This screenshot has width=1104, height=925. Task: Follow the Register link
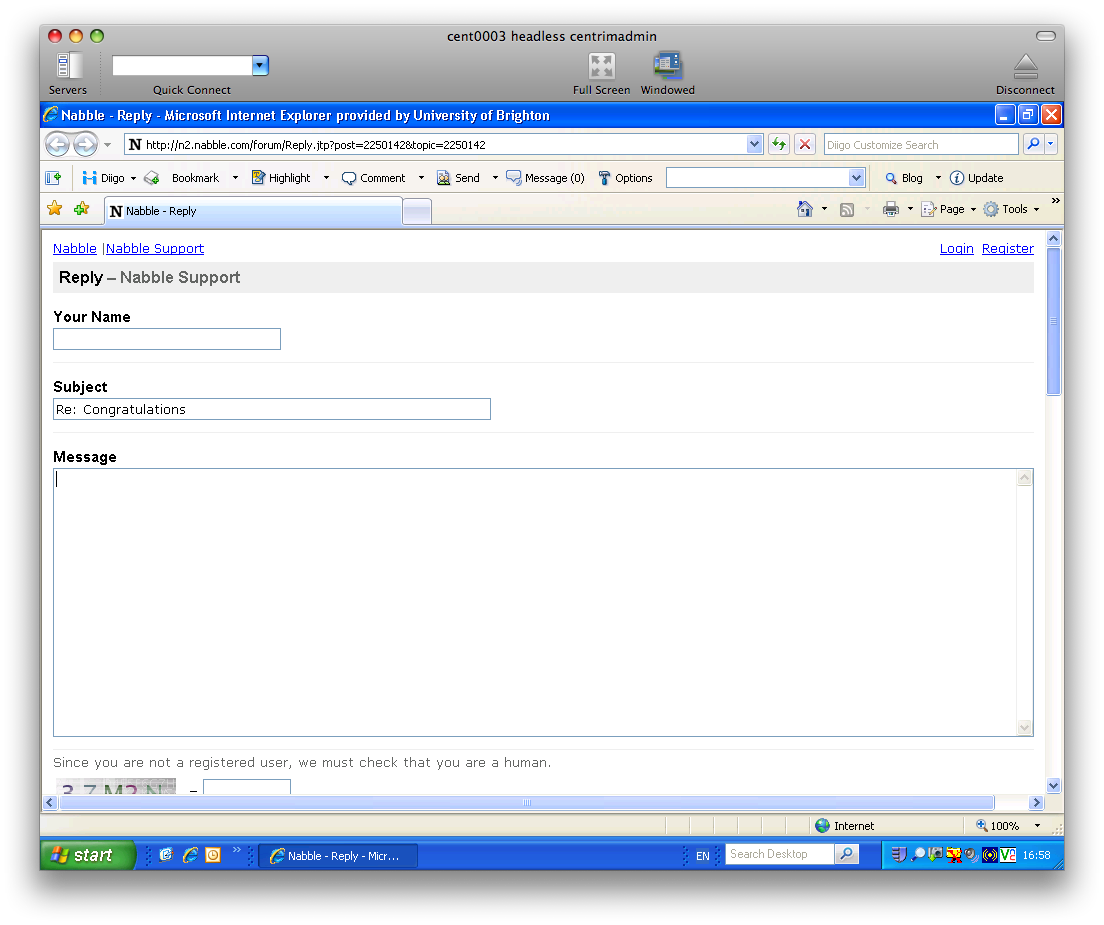[x=1007, y=248]
